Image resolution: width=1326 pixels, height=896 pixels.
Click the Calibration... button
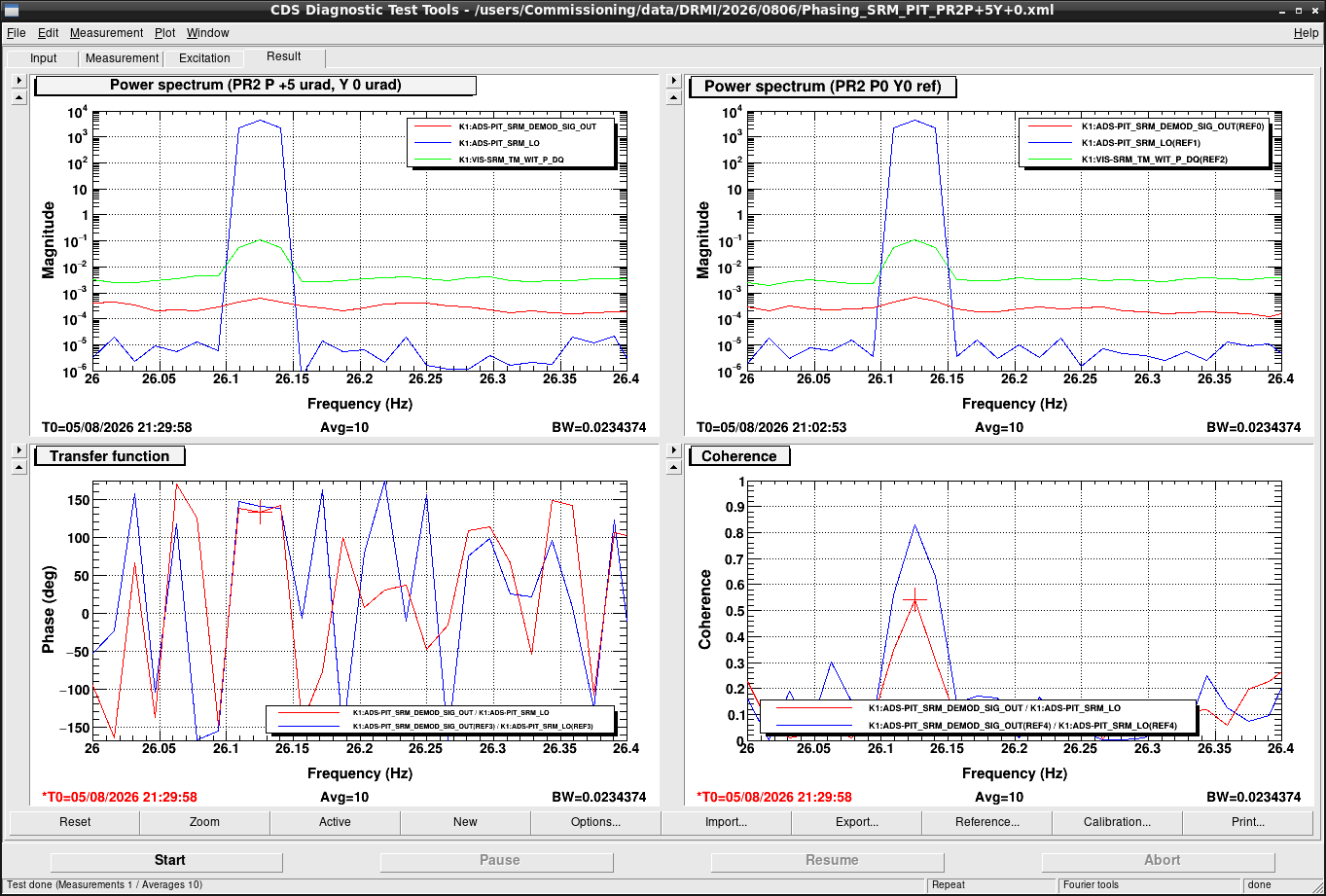(1118, 822)
